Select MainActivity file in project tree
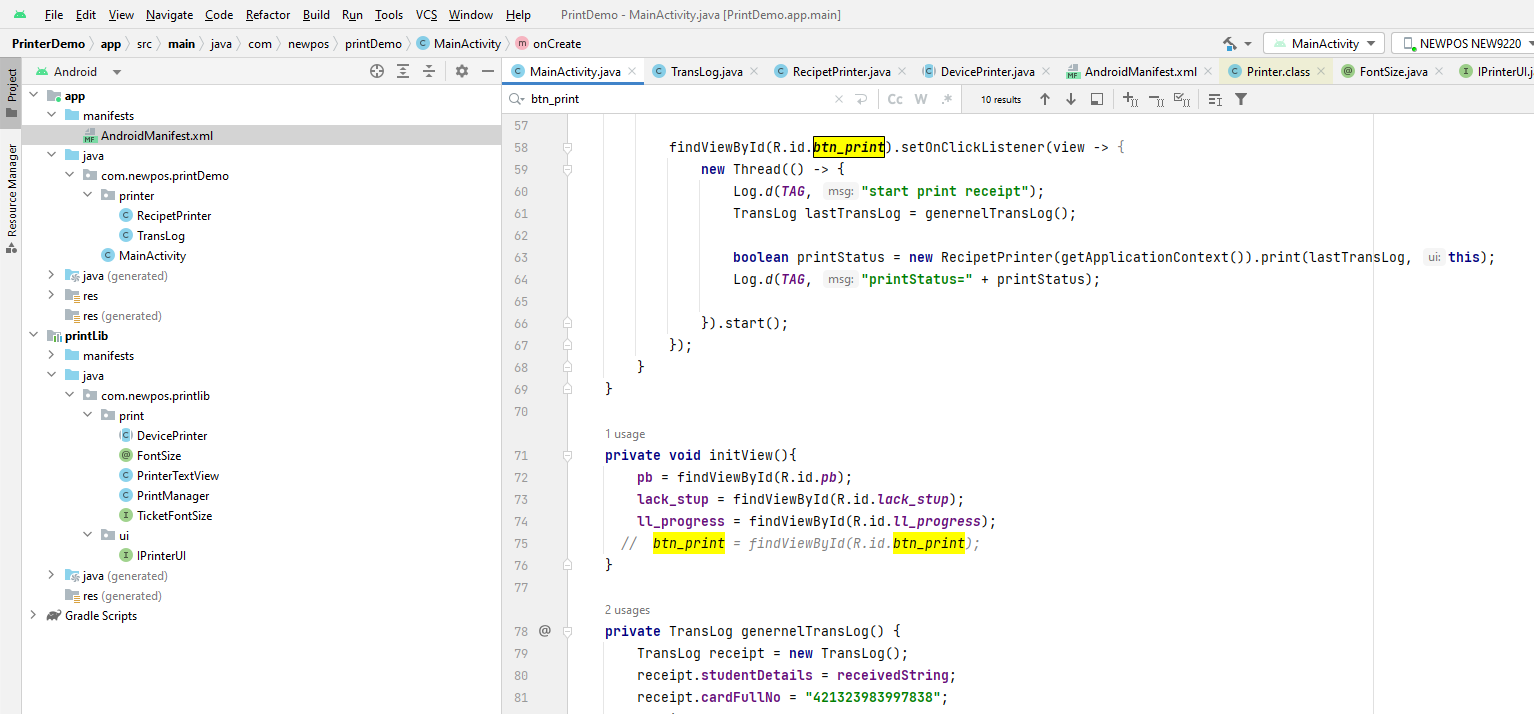The image size is (1534, 714). [x=143, y=256]
